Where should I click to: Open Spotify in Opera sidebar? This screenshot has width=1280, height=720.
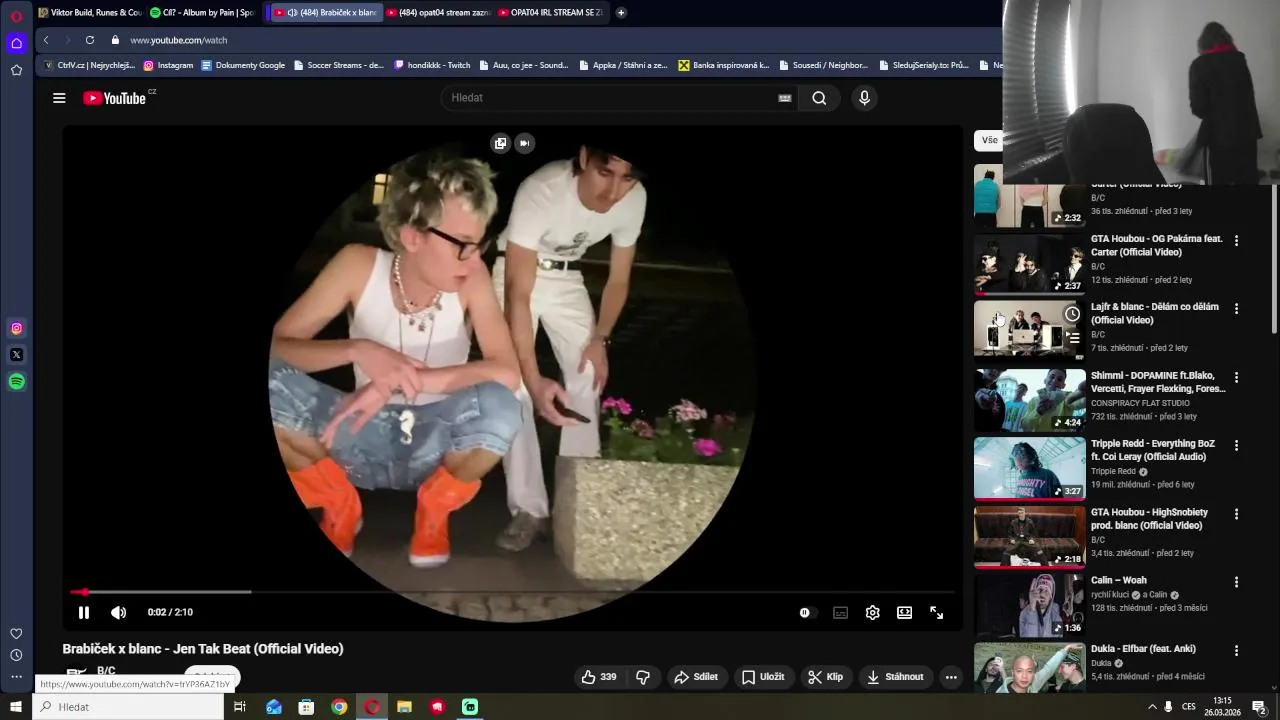pyautogui.click(x=16, y=382)
